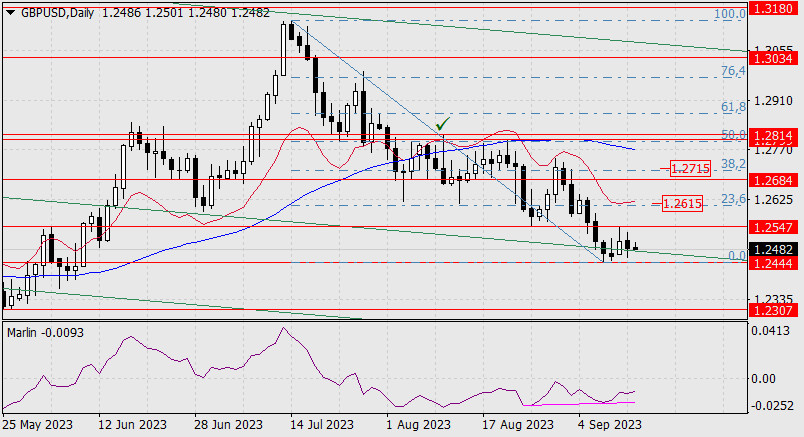Select the 1.2547 price level label
The height and width of the screenshot is (437, 804).
click(x=774, y=227)
